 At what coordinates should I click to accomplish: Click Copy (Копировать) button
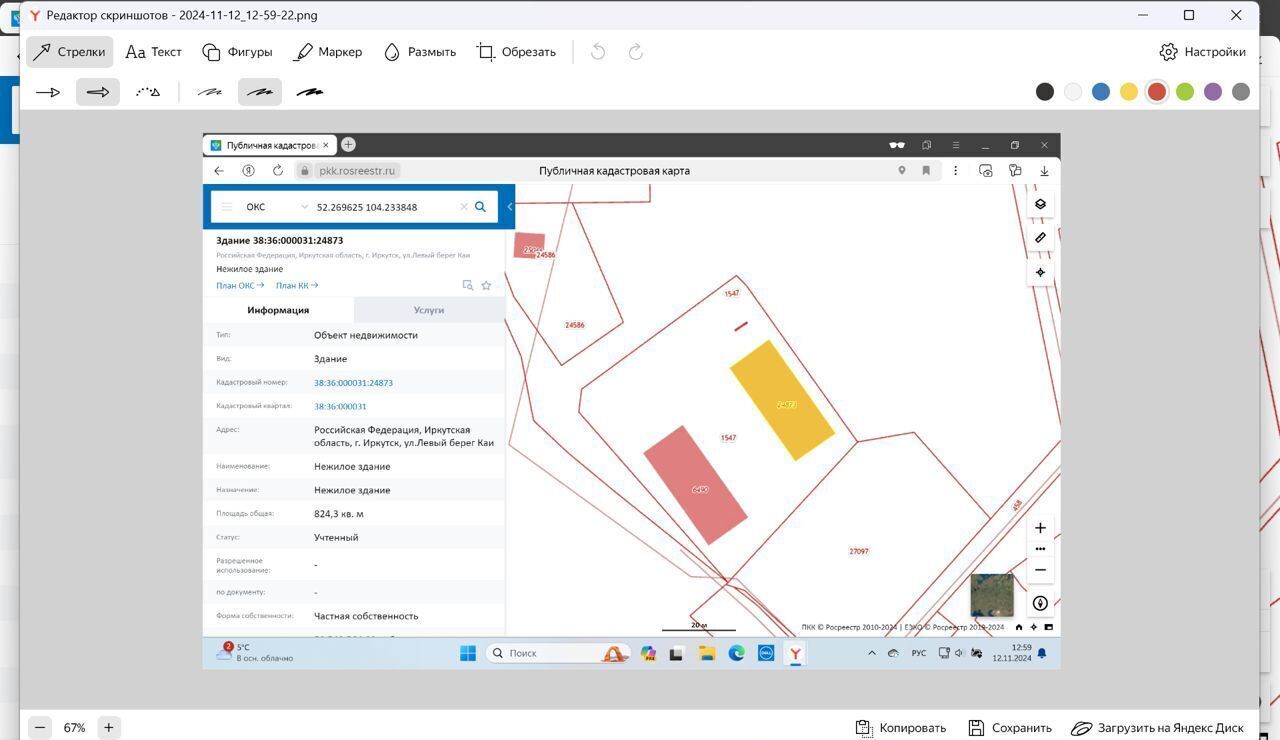(x=901, y=728)
